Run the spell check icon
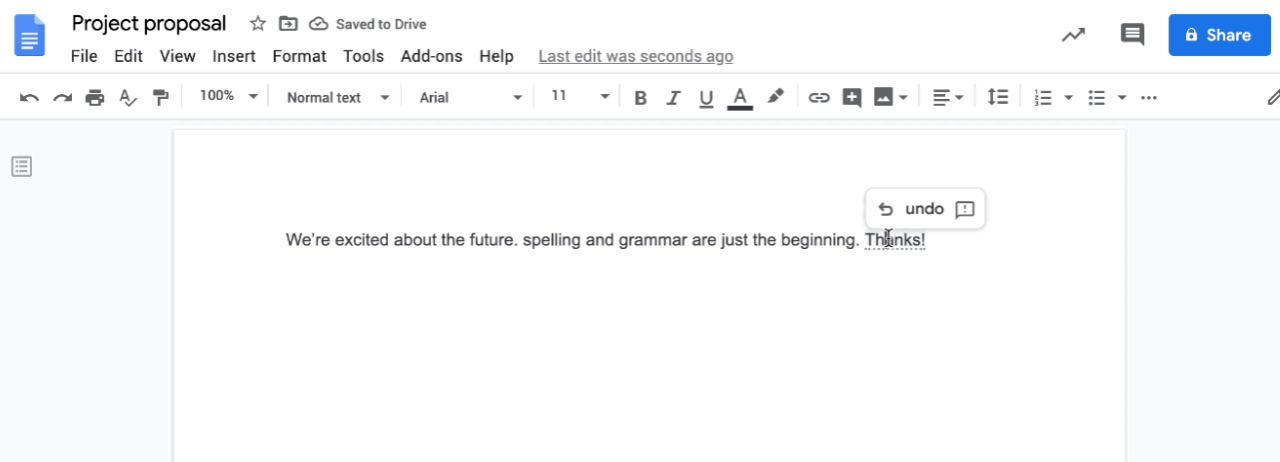This screenshot has width=1280, height=462. (x=127, y=97)
